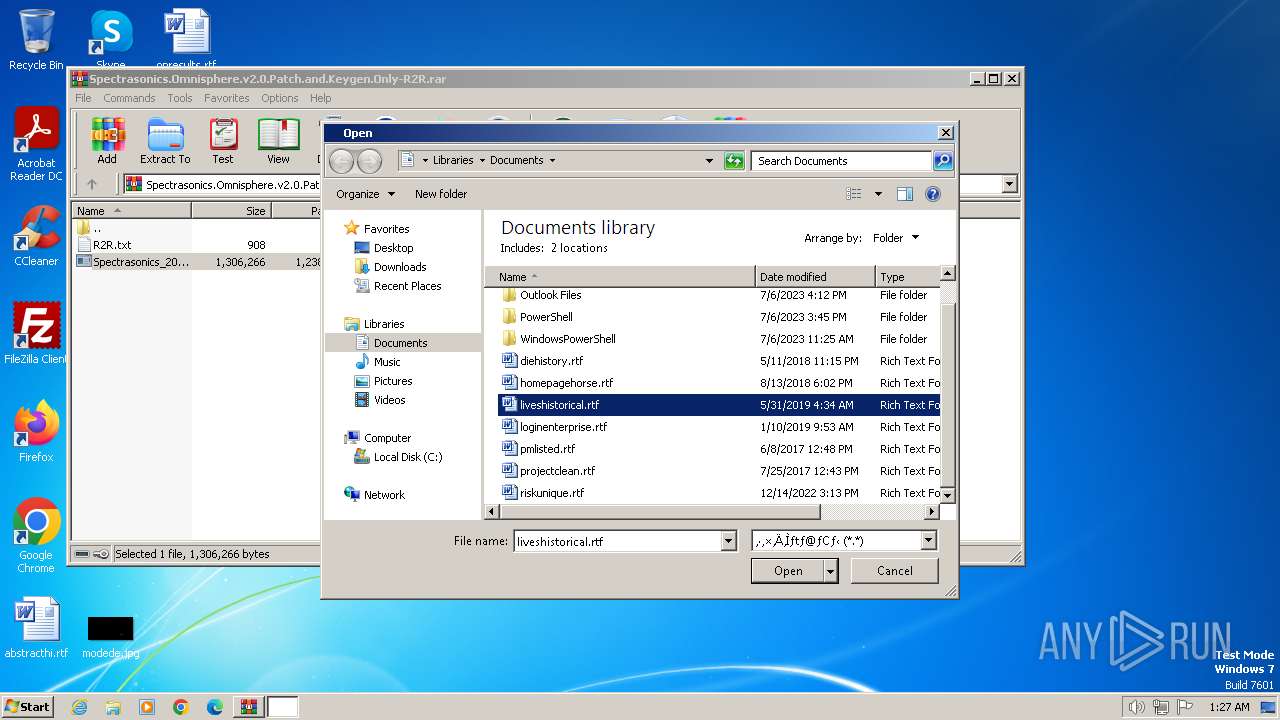This screenshot has width=1280, height=720.
Task: Open the WinRAR Favorites menu
Action: point(227,98)
